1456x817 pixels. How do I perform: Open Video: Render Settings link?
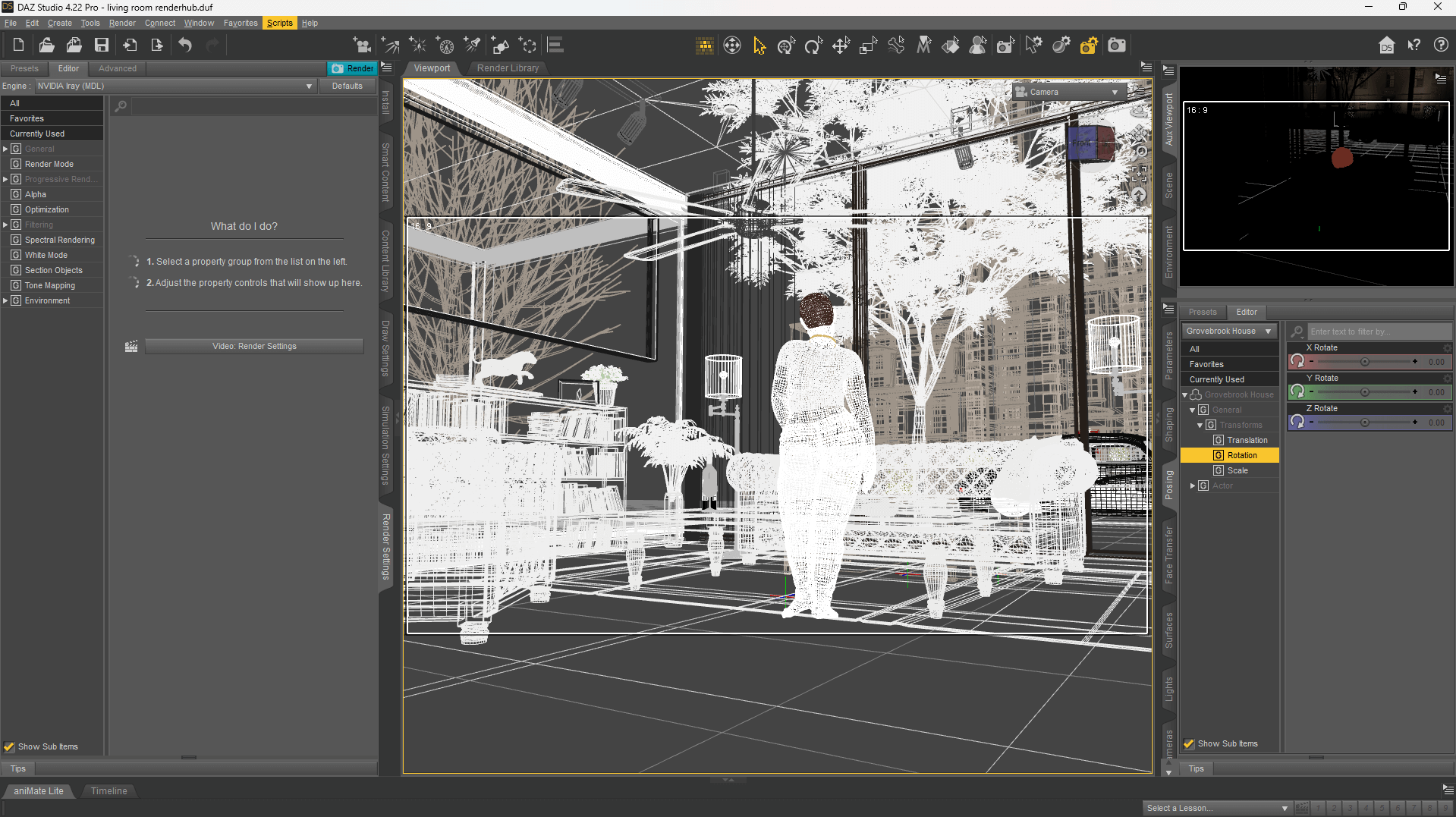[x=254, y=346]
